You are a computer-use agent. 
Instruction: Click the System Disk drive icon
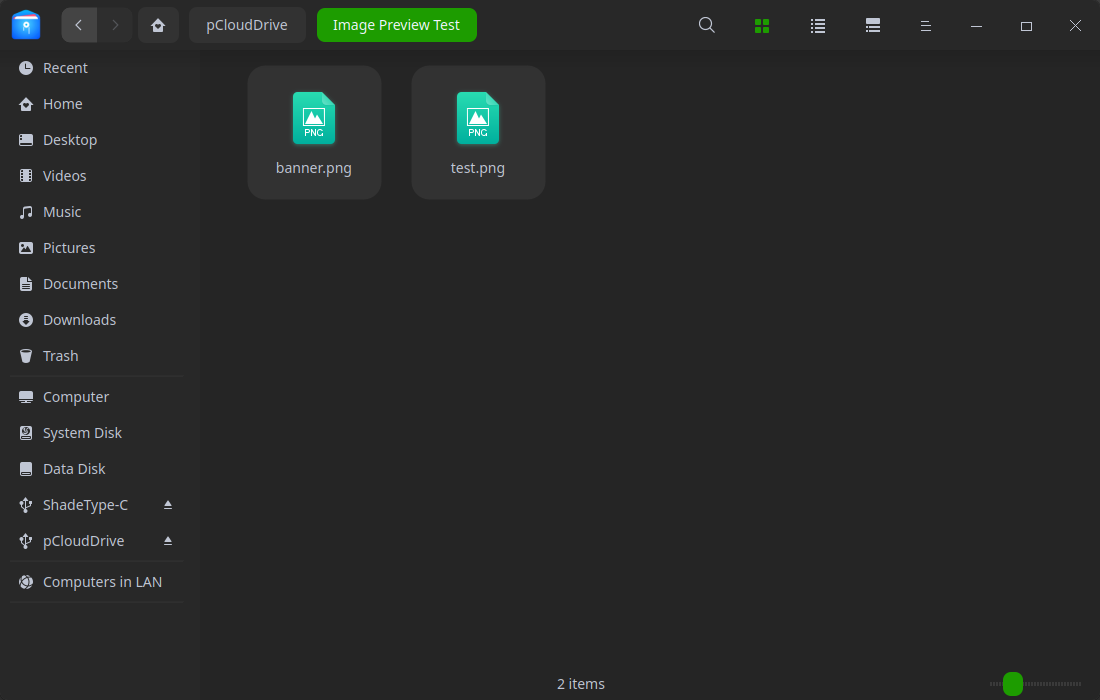pyautogui.click(x=26, y=433)
